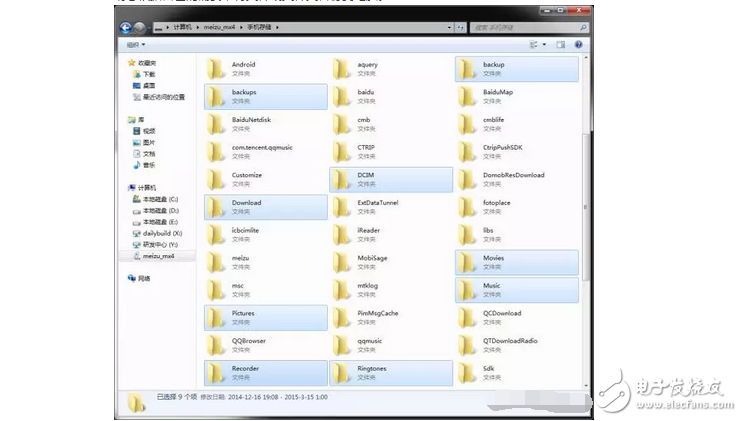
Task: Expand the 组织 (Organize) menu
Action: coord(135,45)
